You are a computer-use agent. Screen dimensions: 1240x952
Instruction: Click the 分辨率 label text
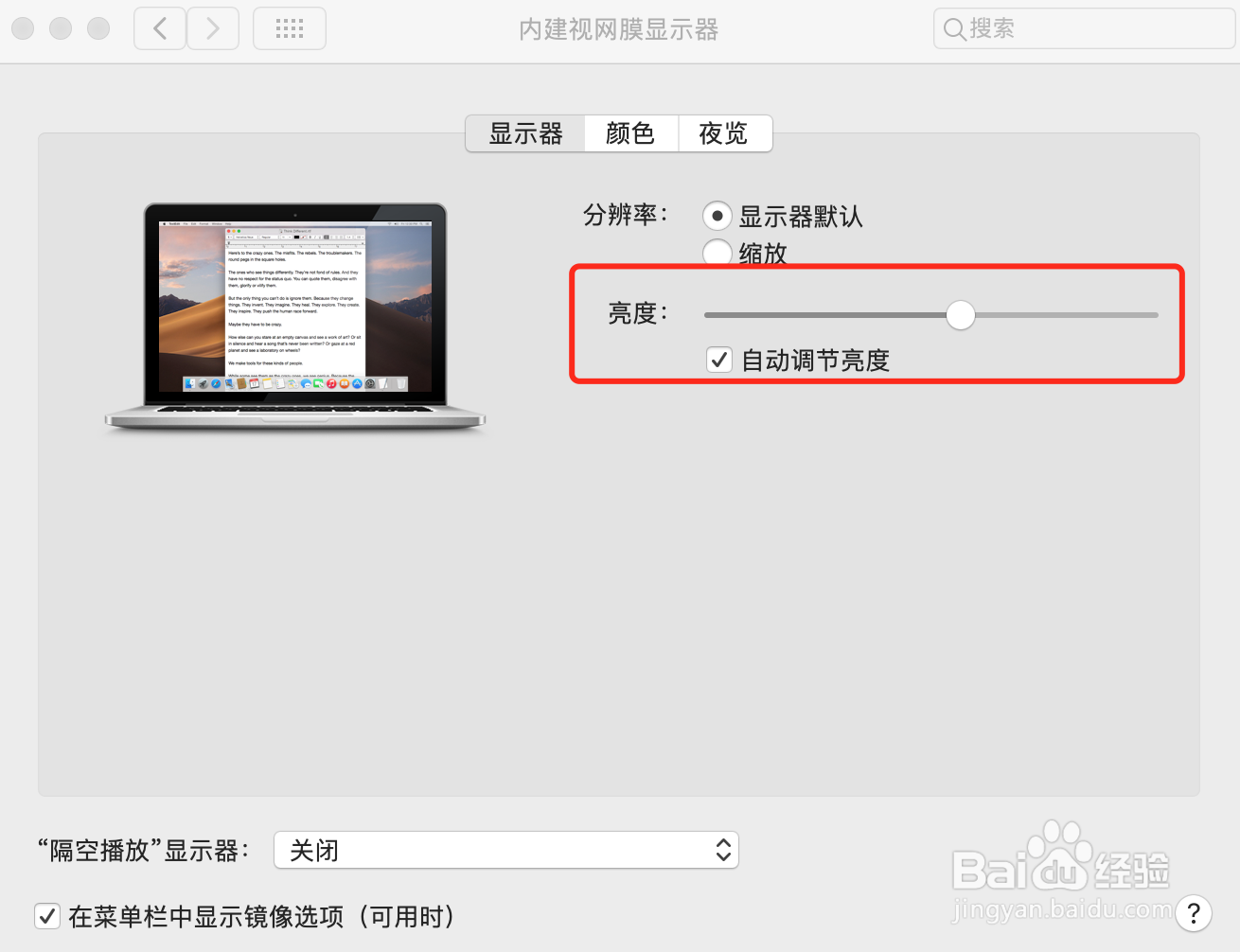click(626, 215)
